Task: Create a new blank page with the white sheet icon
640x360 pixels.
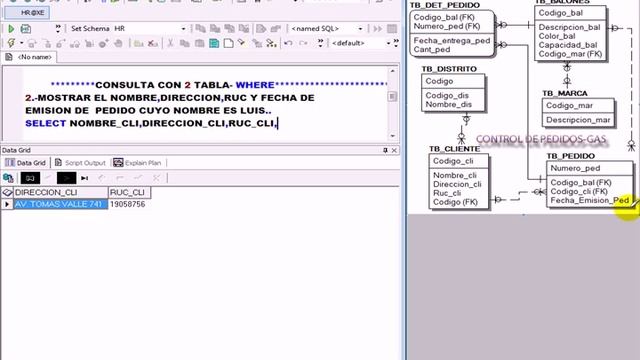Action: pos(229,43)
